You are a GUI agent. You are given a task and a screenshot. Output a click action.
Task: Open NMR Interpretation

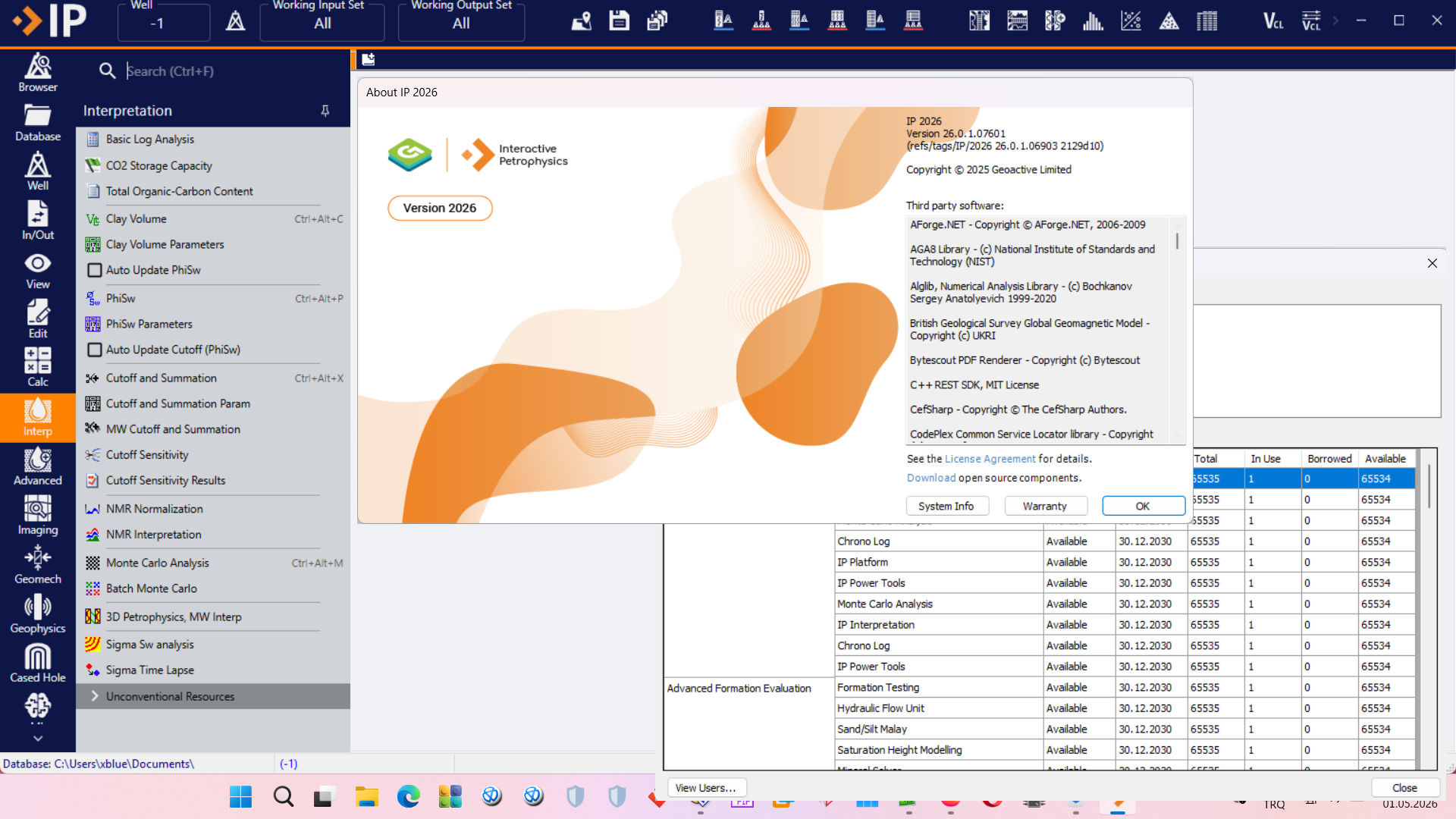click(x=153, y=535)
